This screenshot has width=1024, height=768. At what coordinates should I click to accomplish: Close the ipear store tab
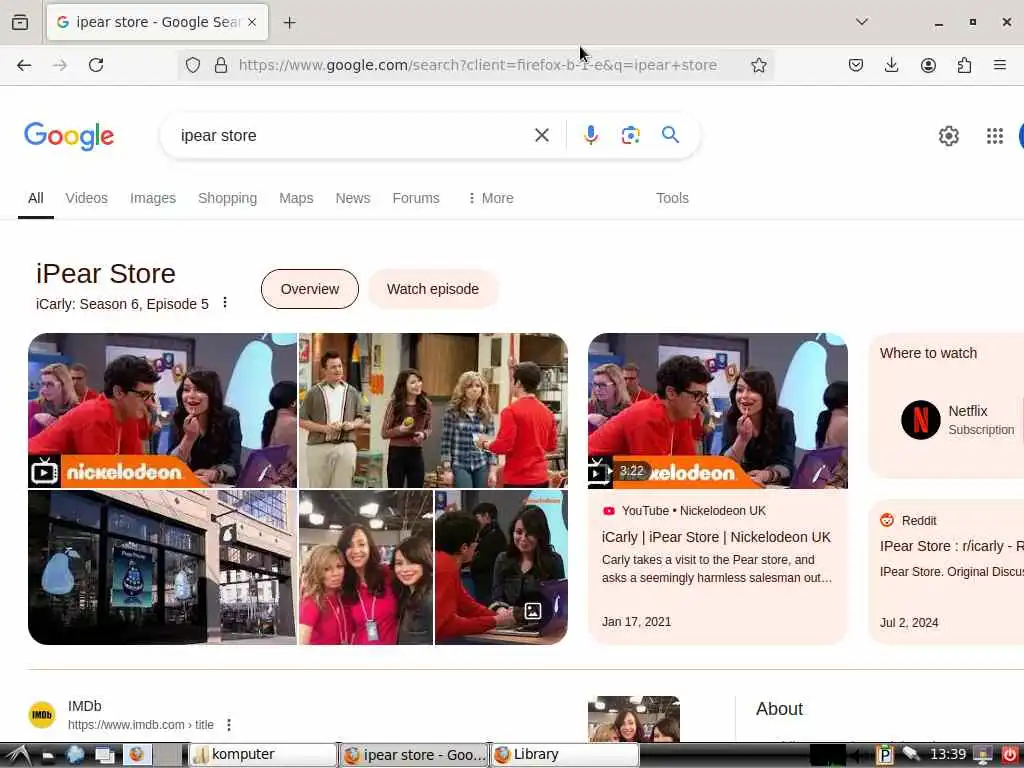[x=252, y=22]
